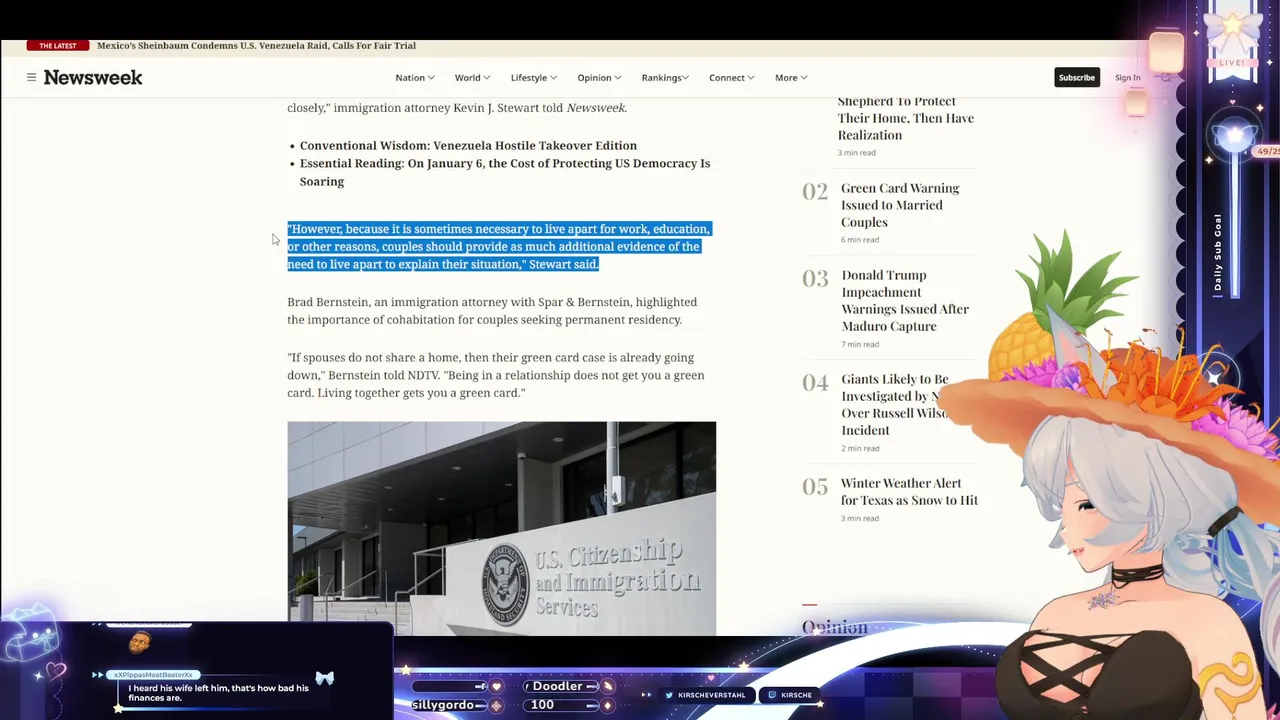The width and height of the screenshot is (1280, 720).
Task: Click the Twitter icon beside KIRSCHEVERSTAHL
Action: (670, 695)
